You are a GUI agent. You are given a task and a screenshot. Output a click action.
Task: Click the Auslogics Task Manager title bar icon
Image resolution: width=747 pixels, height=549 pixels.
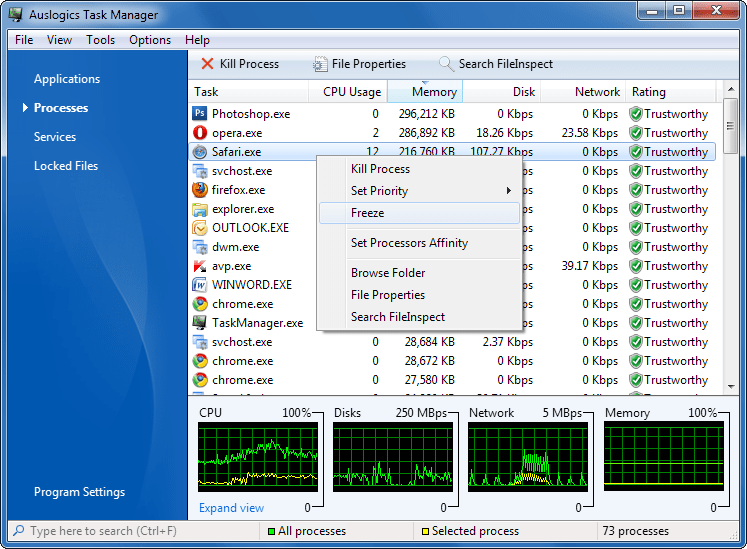(15, 14)
